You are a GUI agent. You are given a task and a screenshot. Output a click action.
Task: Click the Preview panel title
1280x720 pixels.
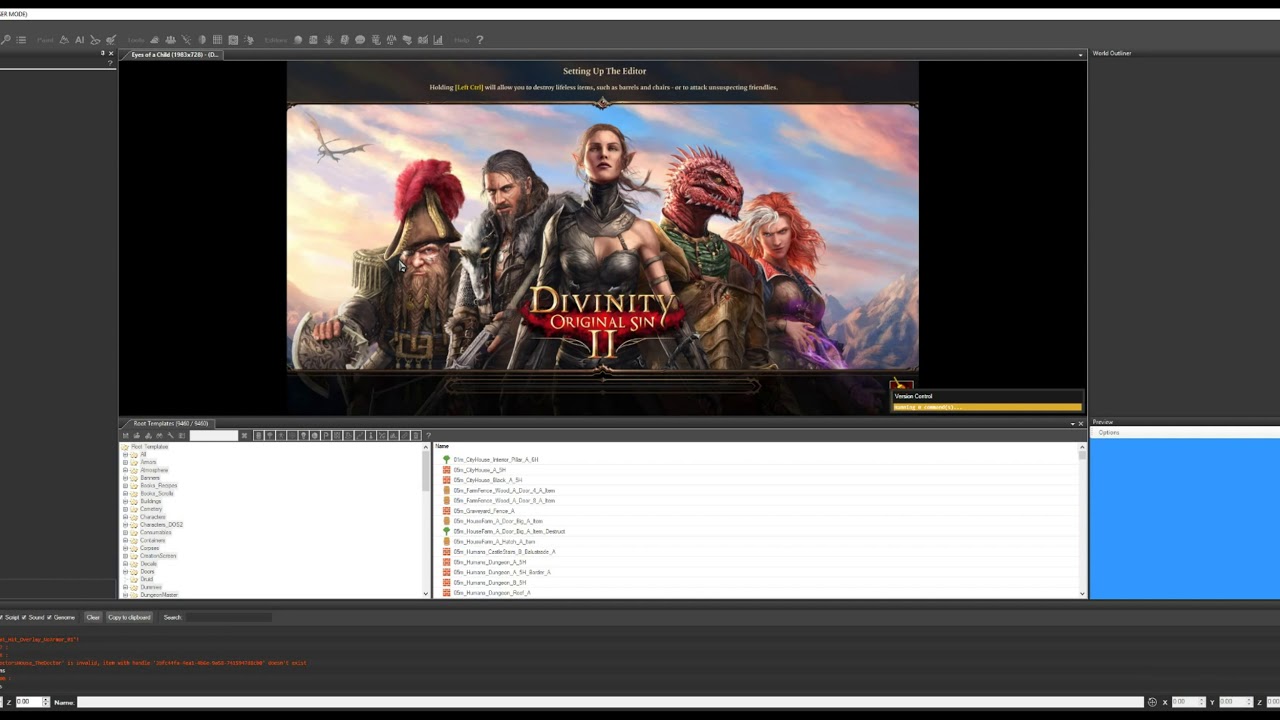[1103, 422]
